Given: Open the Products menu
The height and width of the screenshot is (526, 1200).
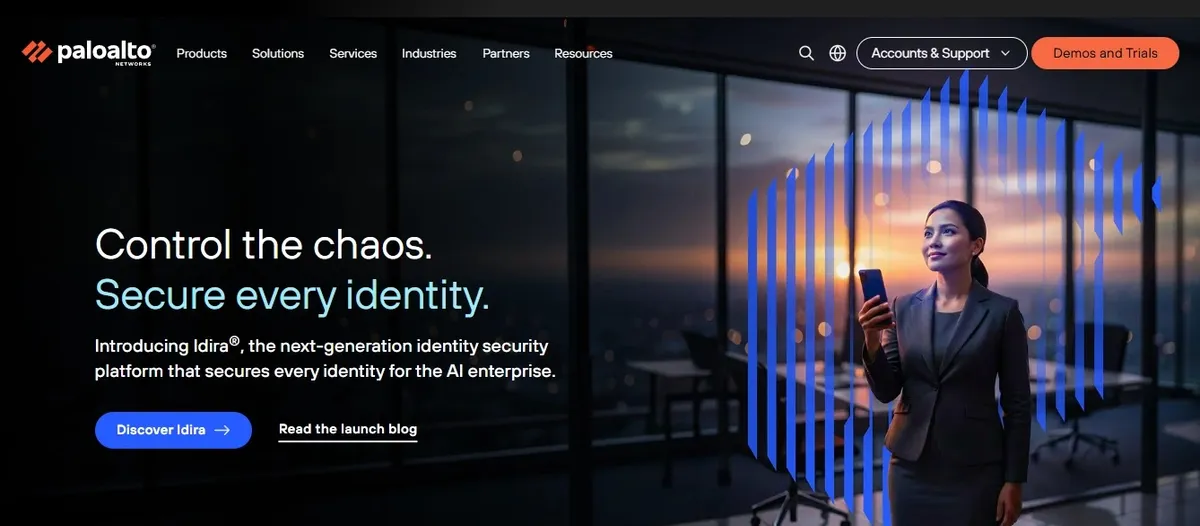Looking at the screenshot, I should click(x=202, y=53).
